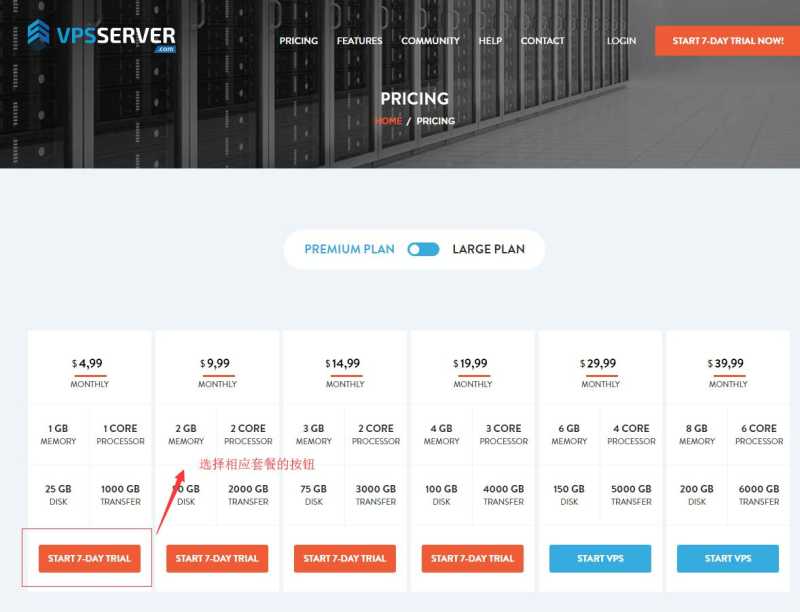Click the 200 GB Disk cell
Viewport: 800px width, 612px height.
click(696, 495)
